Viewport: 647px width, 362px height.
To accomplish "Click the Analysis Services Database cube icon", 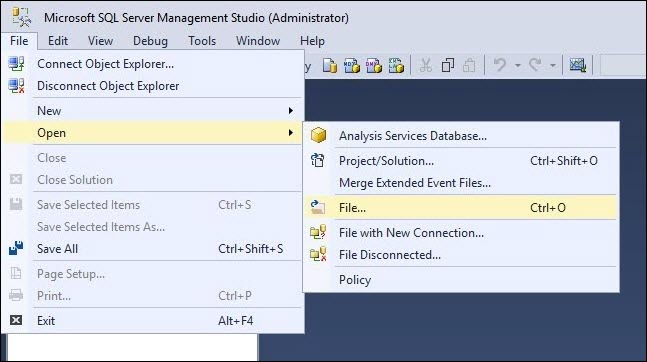I will pyautogui.click(x=318, y=135).
